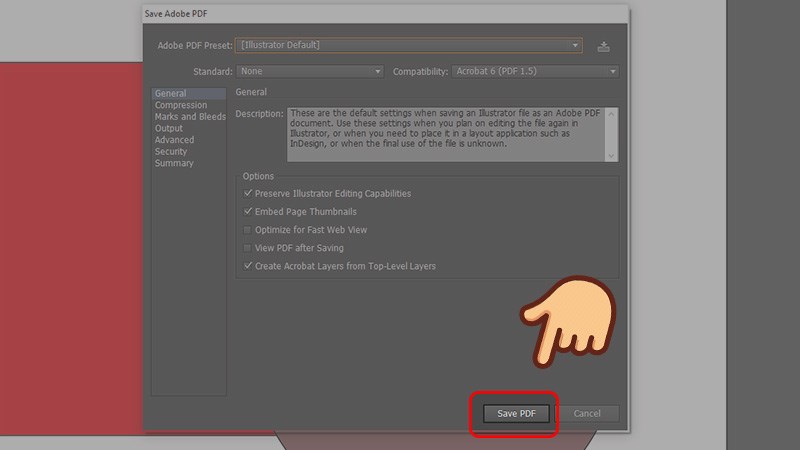Click inside the Description text box
This screenshot has height=450, width=800.
(x=446, y=135)
